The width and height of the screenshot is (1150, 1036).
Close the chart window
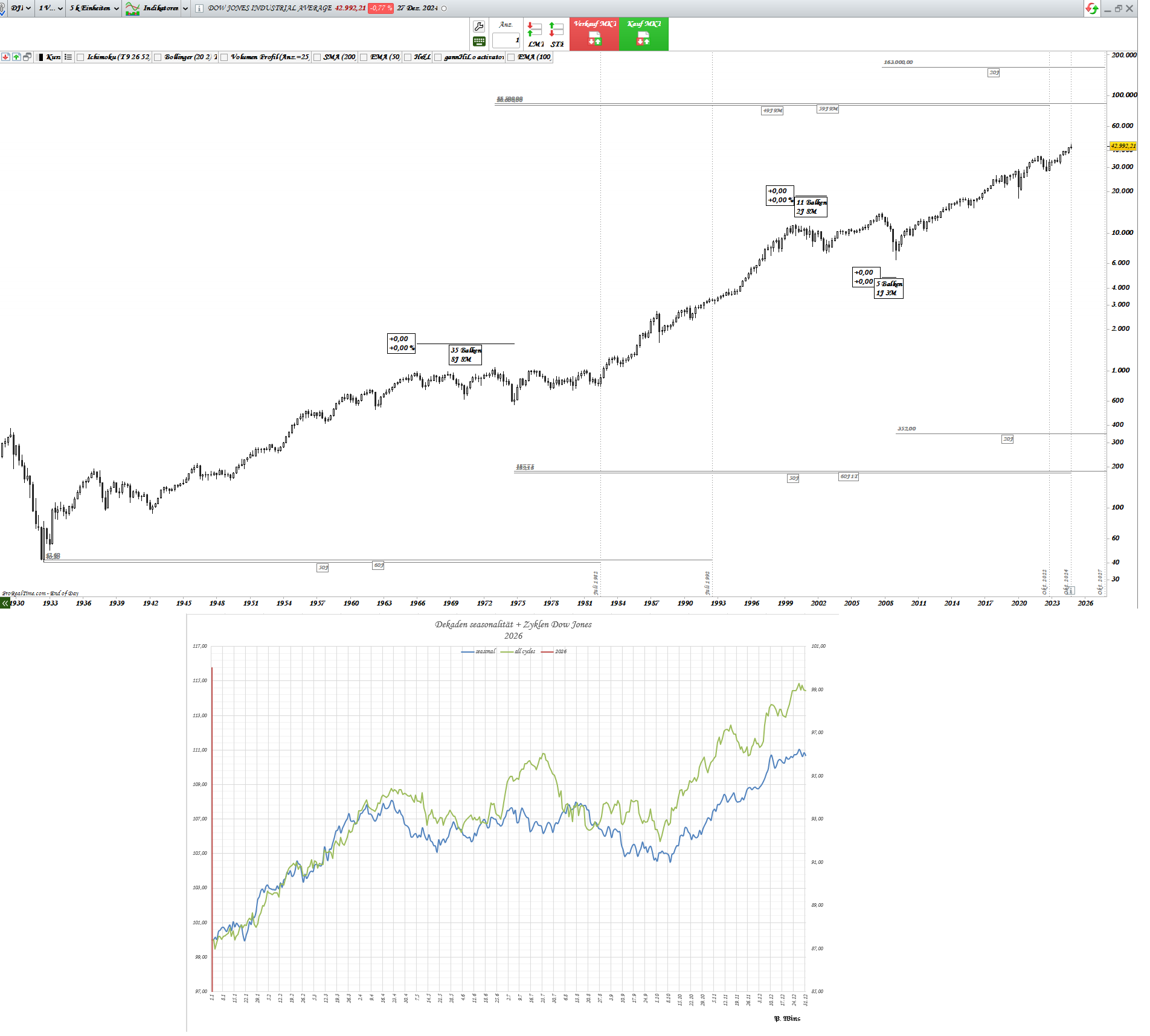pyautogui.click(x=1129, y=8)
